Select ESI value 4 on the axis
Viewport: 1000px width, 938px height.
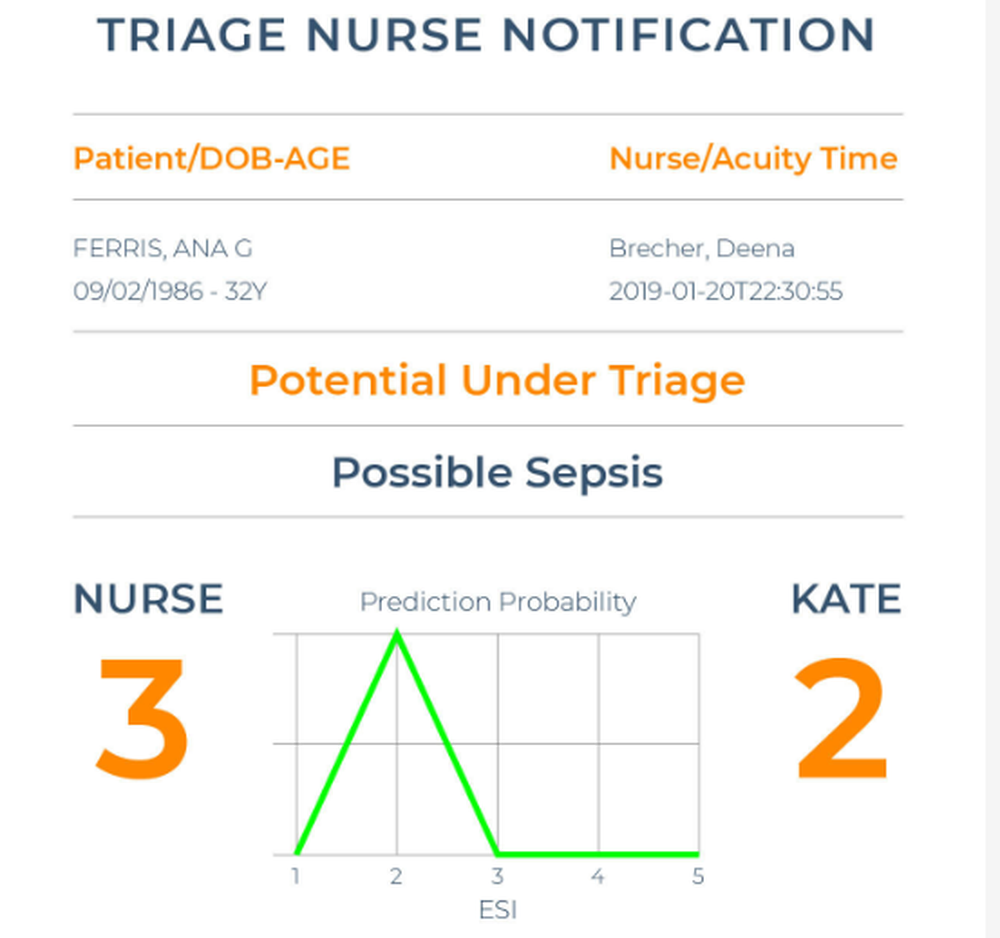(598, 875)
